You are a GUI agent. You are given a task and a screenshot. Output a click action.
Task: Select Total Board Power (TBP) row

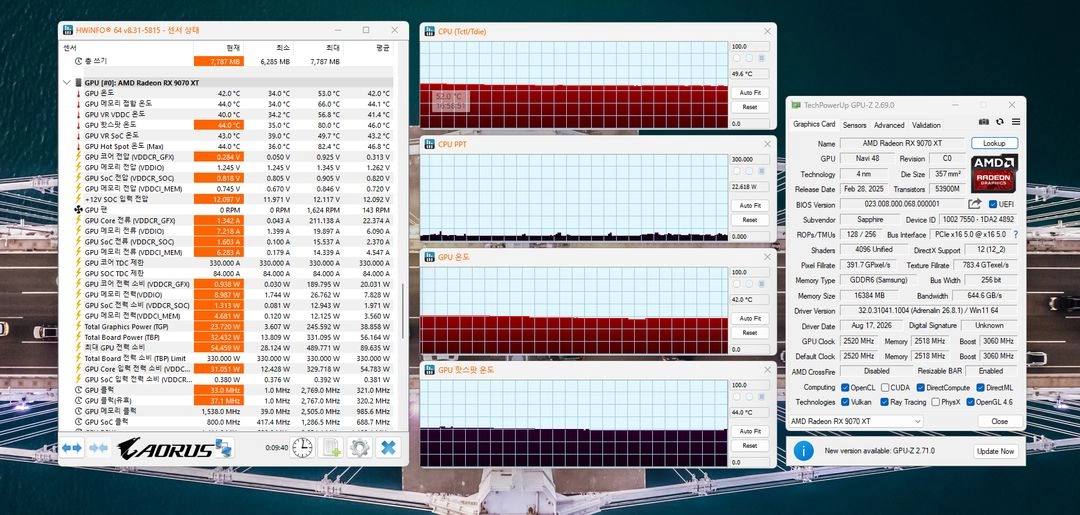pos(233,337)
